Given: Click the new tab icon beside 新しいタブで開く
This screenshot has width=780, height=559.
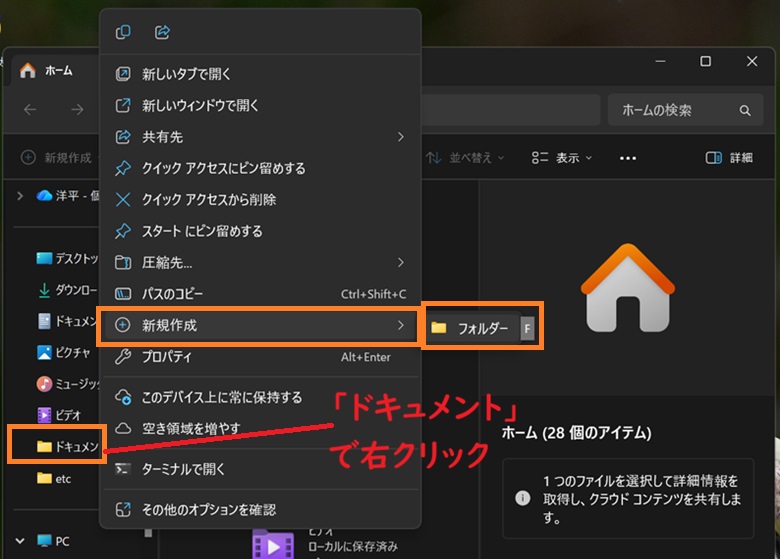Looking at the screenshot, I should pos(123,74).
